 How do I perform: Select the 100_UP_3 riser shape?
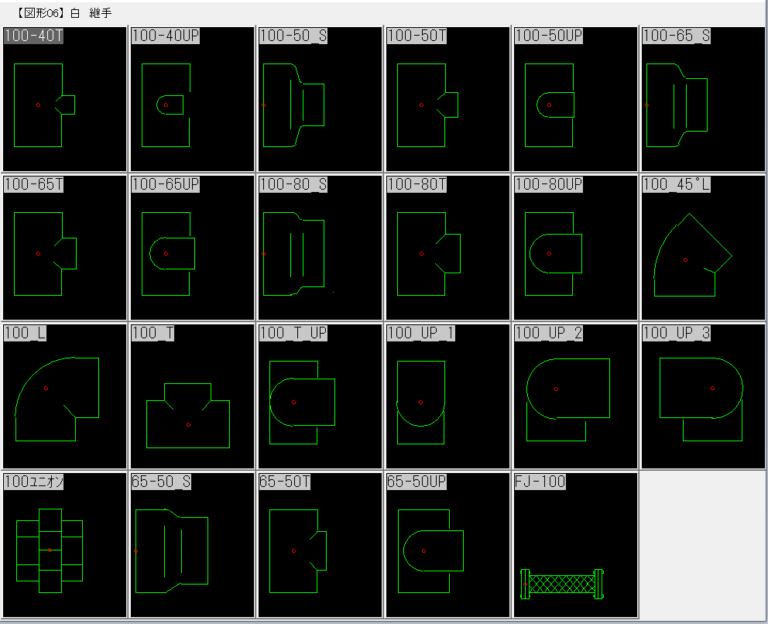pos(703,396)
